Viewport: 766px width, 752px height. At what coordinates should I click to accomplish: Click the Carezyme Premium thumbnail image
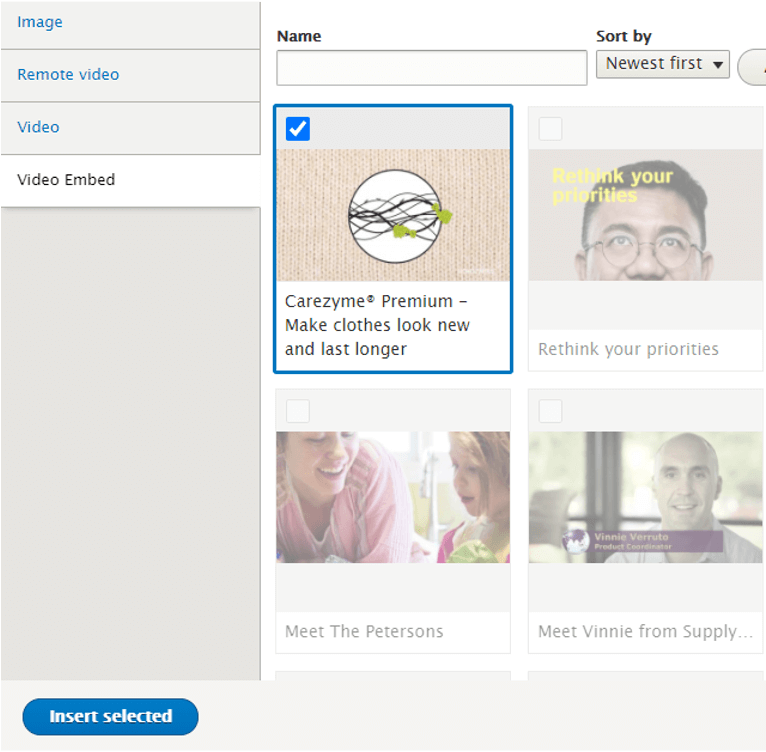393,215
